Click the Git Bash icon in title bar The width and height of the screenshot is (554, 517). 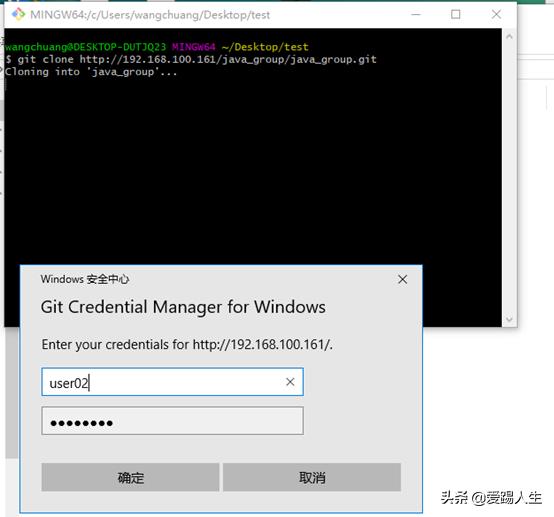pyautogui.click(x=18, y=14)
